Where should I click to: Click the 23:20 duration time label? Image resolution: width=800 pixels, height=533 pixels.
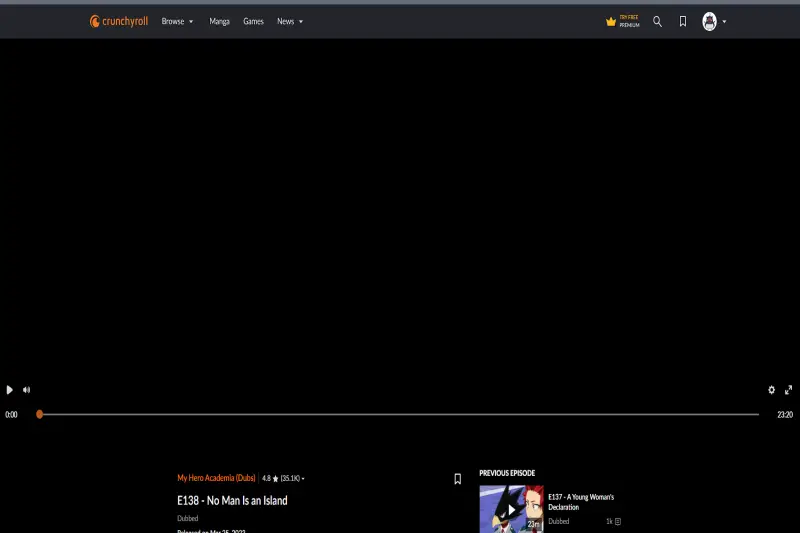[785, 415]
